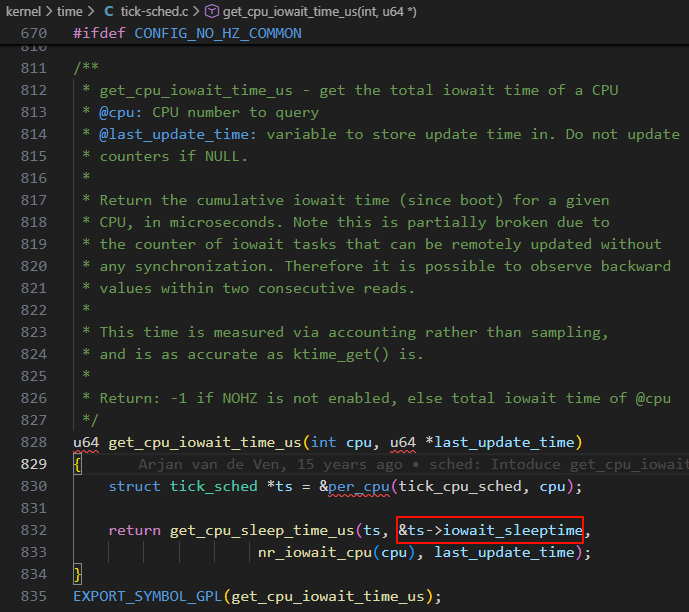
Task: Click line number 829
Action: pyautogui.click(x=34, y=464)
